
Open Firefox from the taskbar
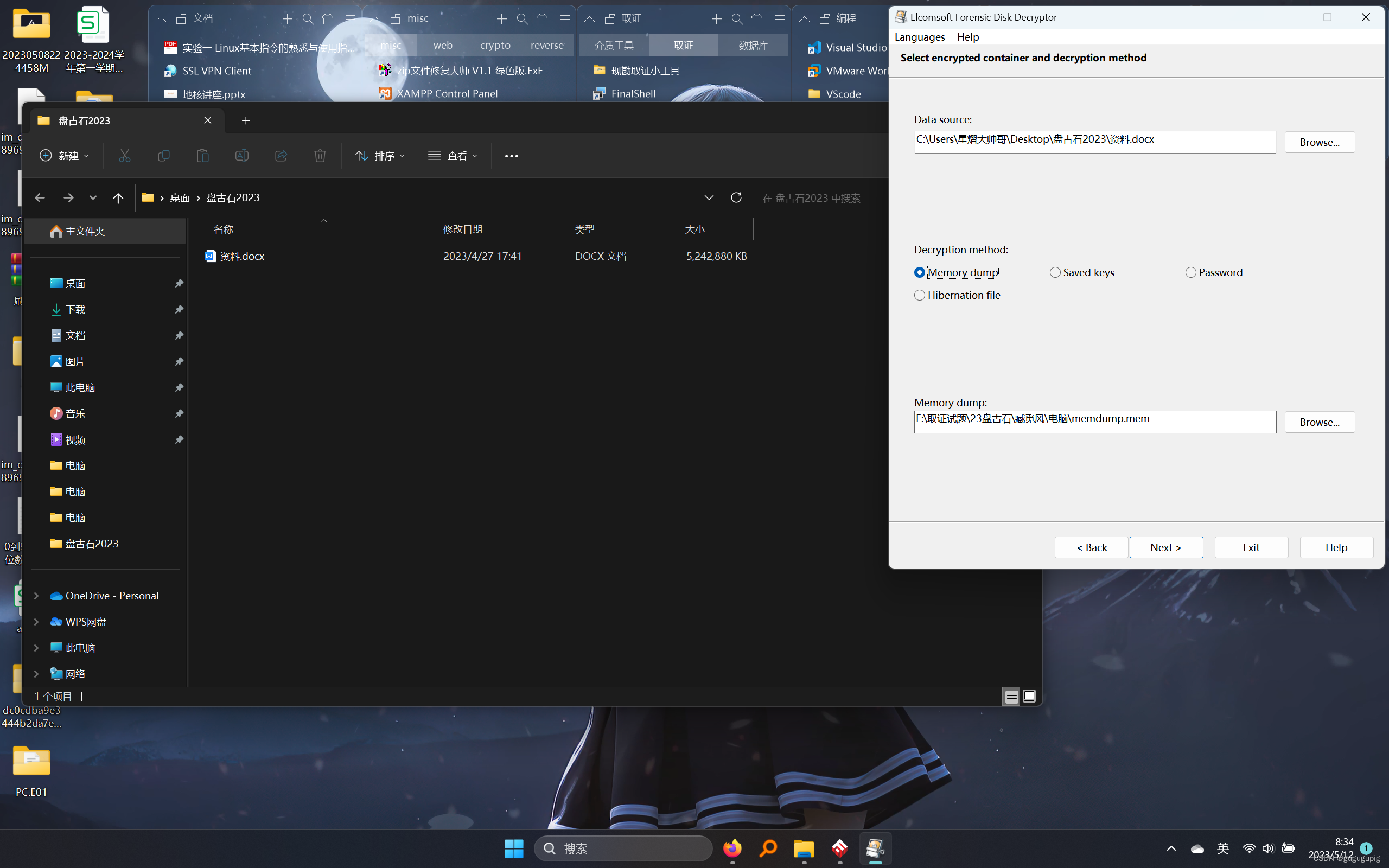click(732, 848)
